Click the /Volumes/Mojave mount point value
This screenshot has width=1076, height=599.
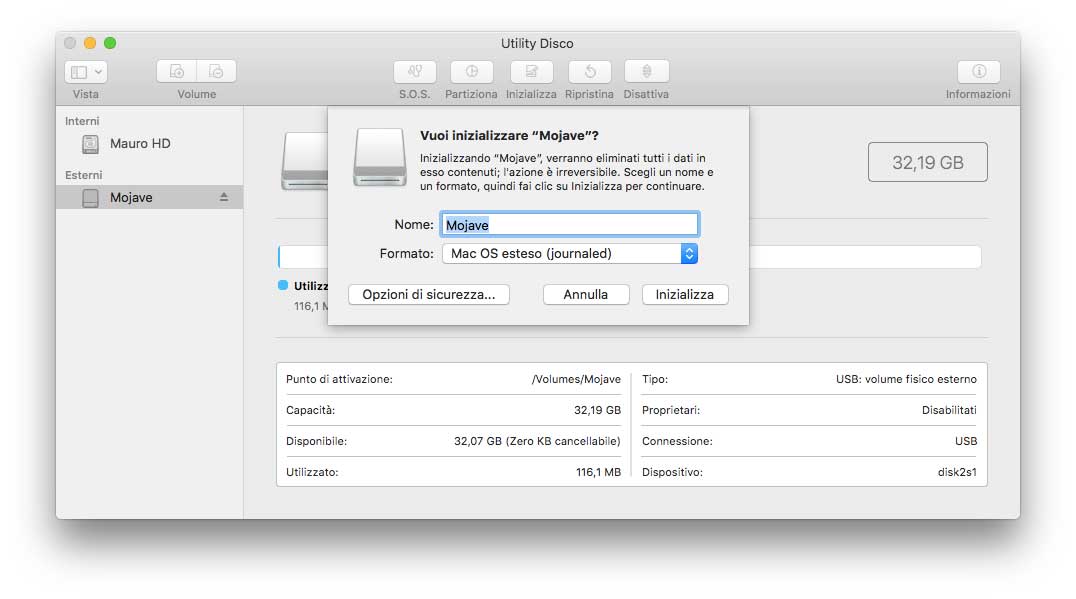576,379
